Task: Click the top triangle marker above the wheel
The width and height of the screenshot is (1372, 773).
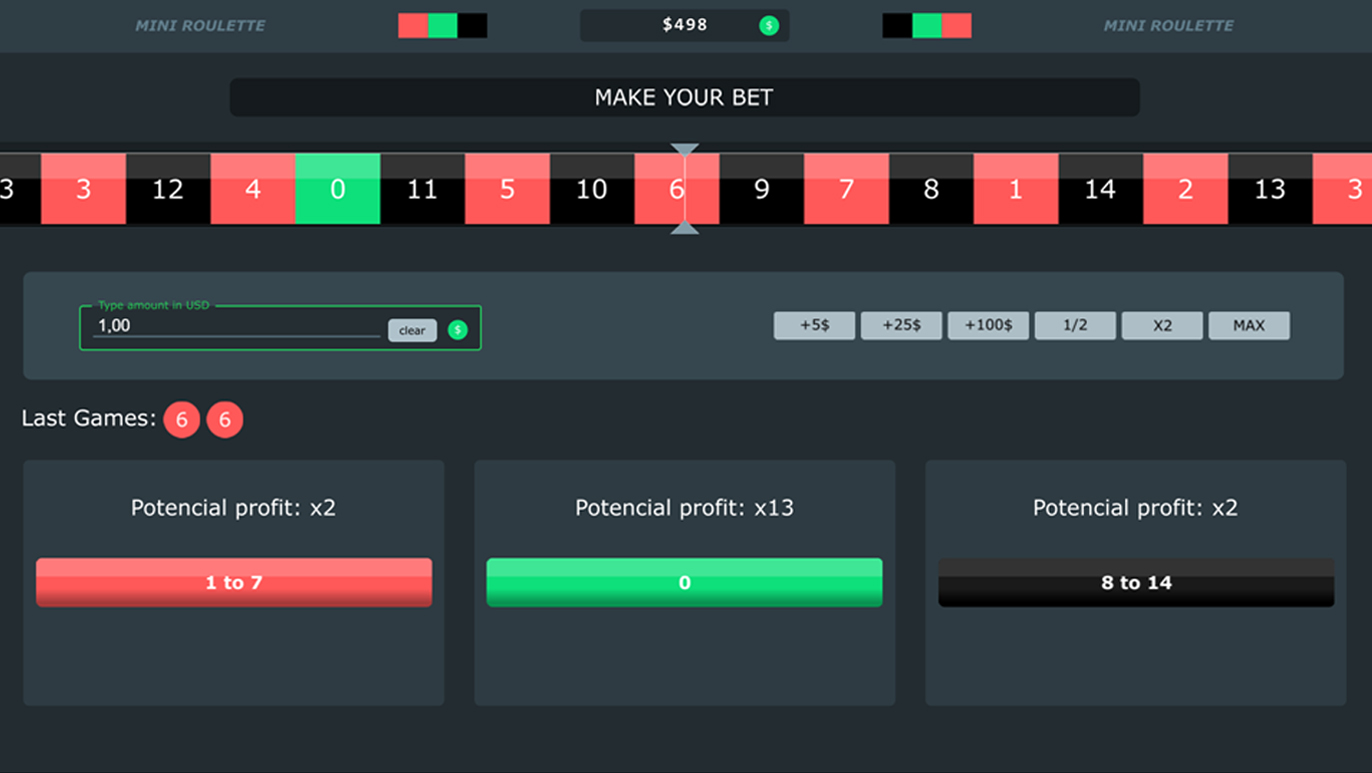Action: [685, 149]
